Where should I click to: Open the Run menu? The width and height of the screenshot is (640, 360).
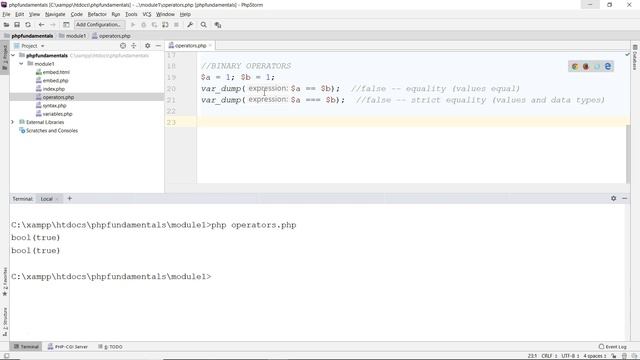[116, 14]
